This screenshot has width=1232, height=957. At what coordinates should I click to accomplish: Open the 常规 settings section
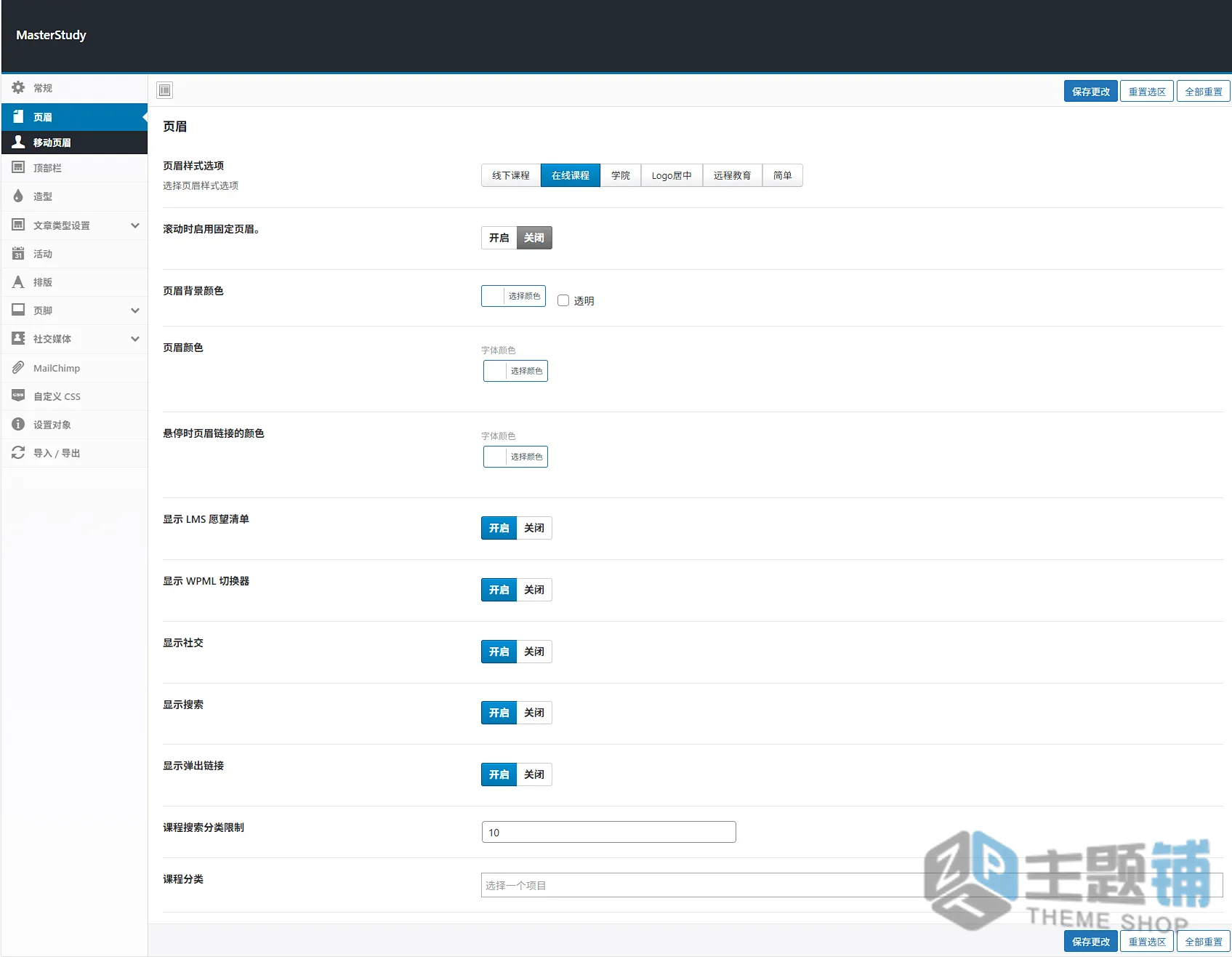(x=74, y=88)
